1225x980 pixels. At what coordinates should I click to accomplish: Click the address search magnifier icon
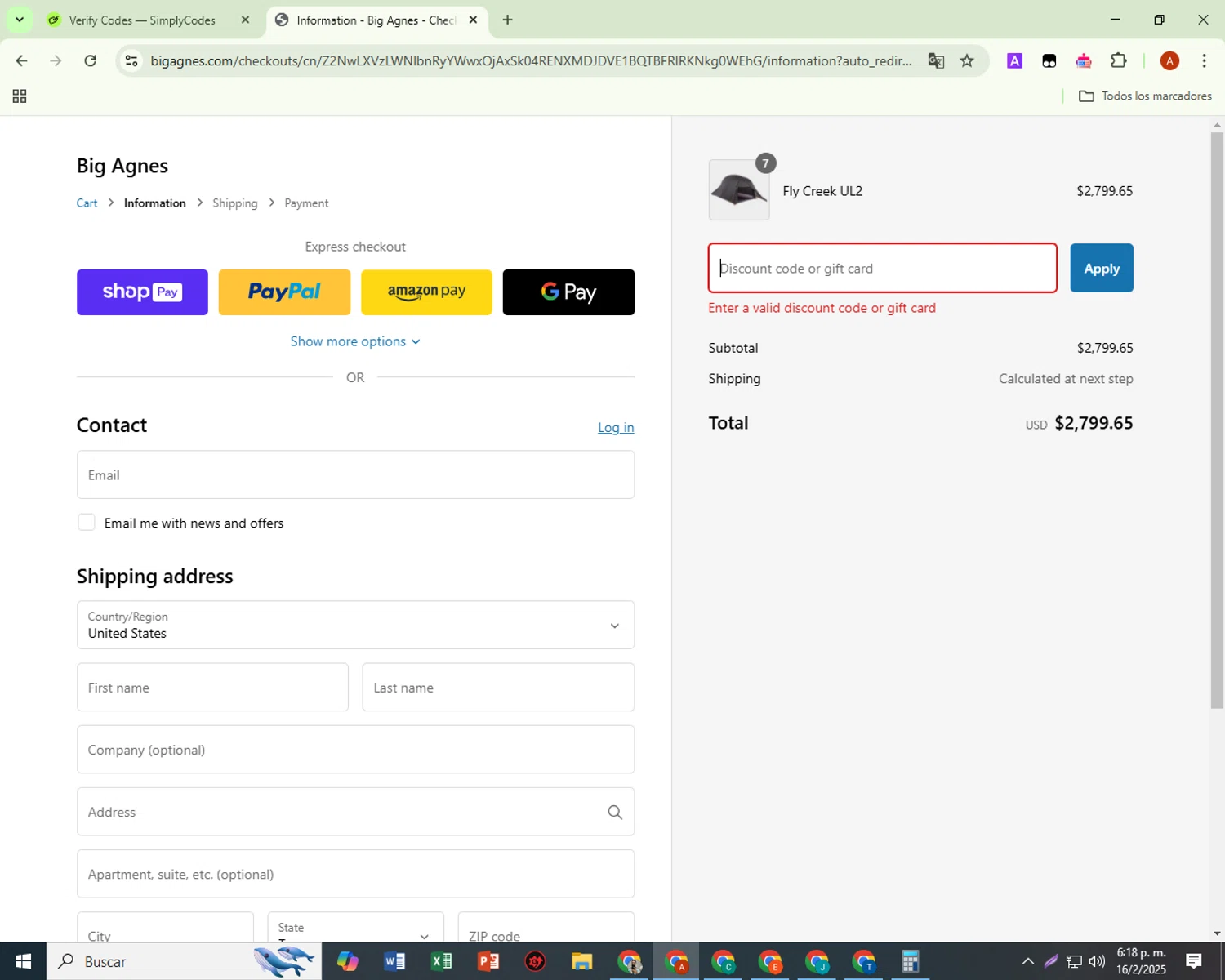pyautogui.click(x=615, y=812)
